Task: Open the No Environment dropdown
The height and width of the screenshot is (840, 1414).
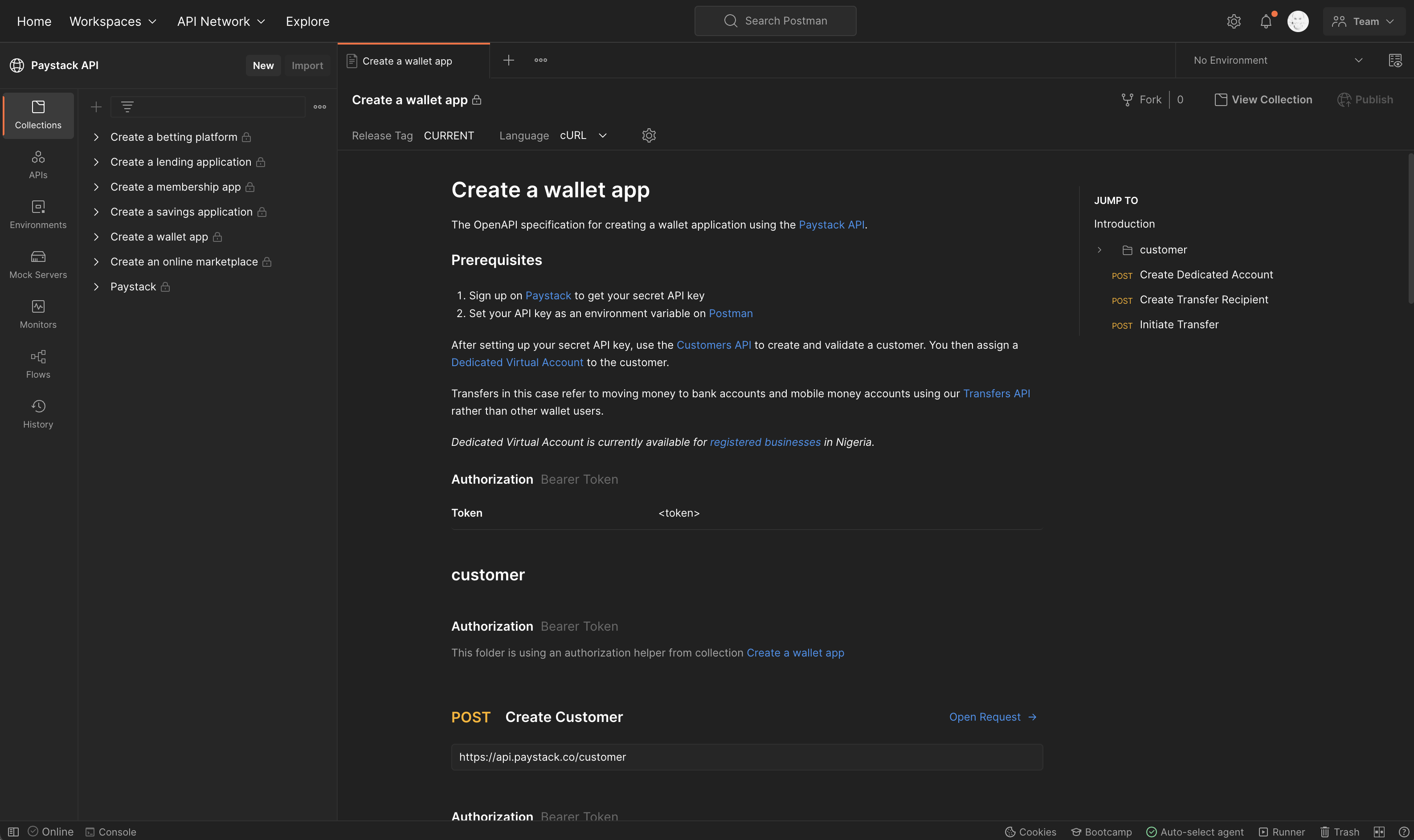Action: (1278, 60)
